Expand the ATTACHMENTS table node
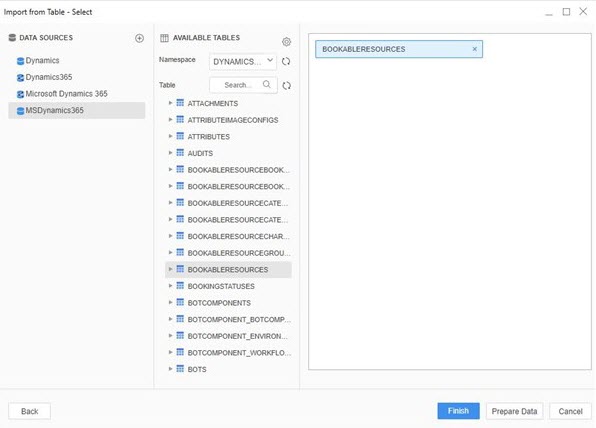This screenshot has height=428, width=596. [170, 103]
